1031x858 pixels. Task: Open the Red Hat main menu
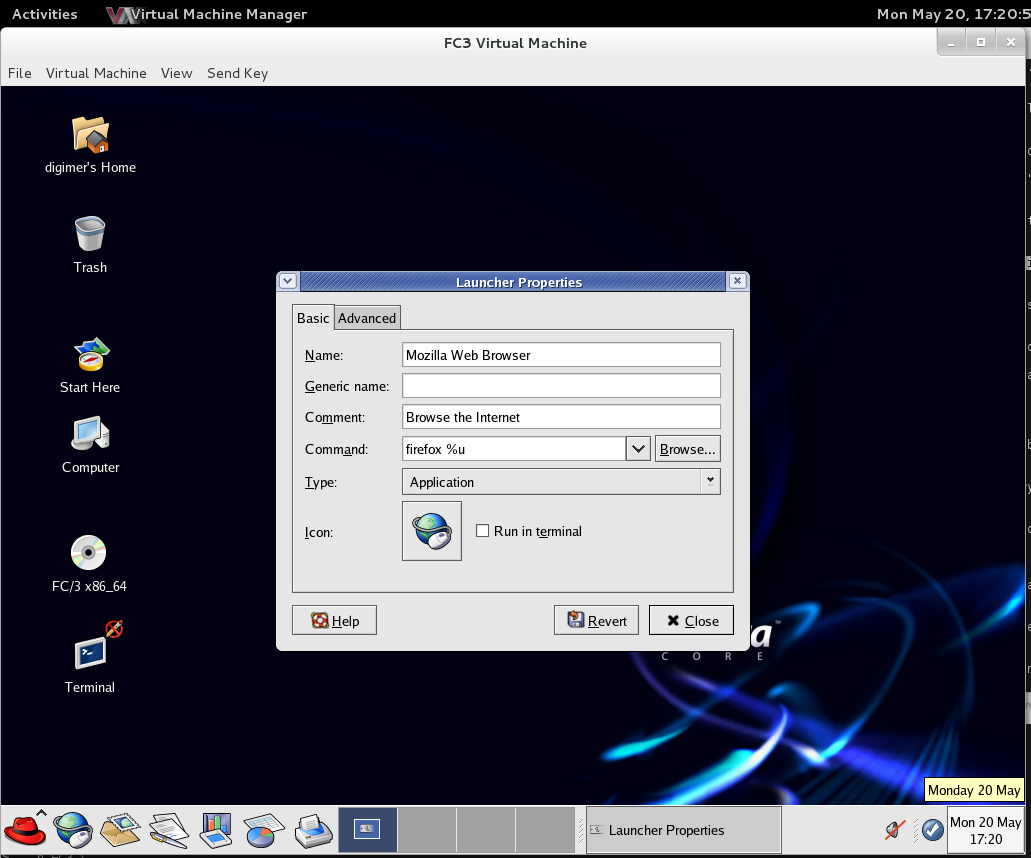(25, 830)
